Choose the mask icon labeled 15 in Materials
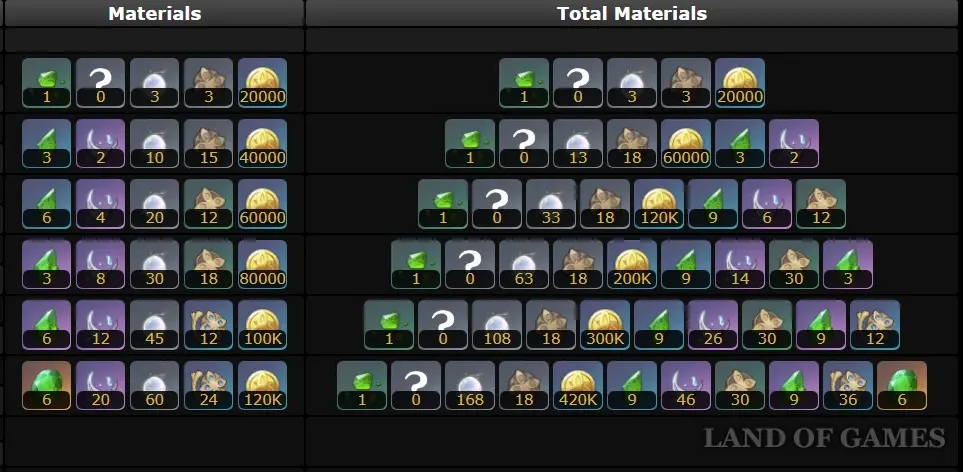 tap(209, 144)
